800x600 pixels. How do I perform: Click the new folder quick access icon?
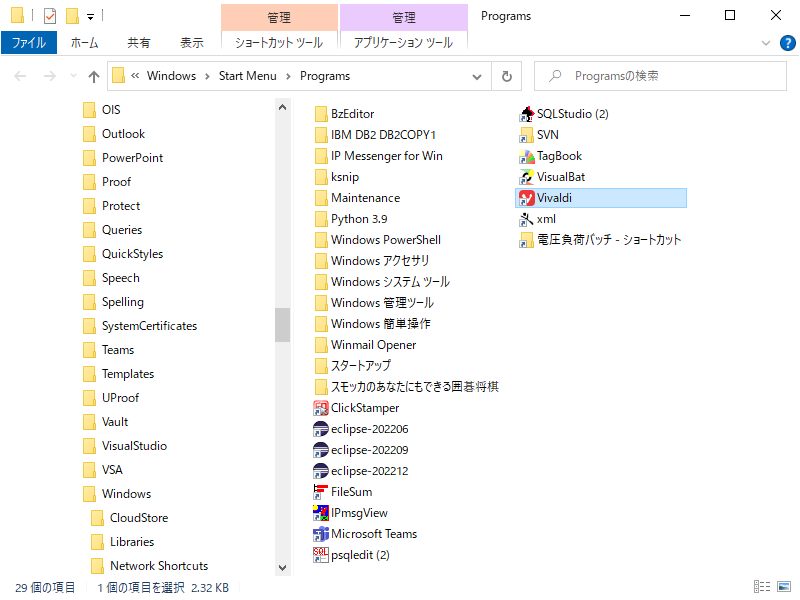72,16
